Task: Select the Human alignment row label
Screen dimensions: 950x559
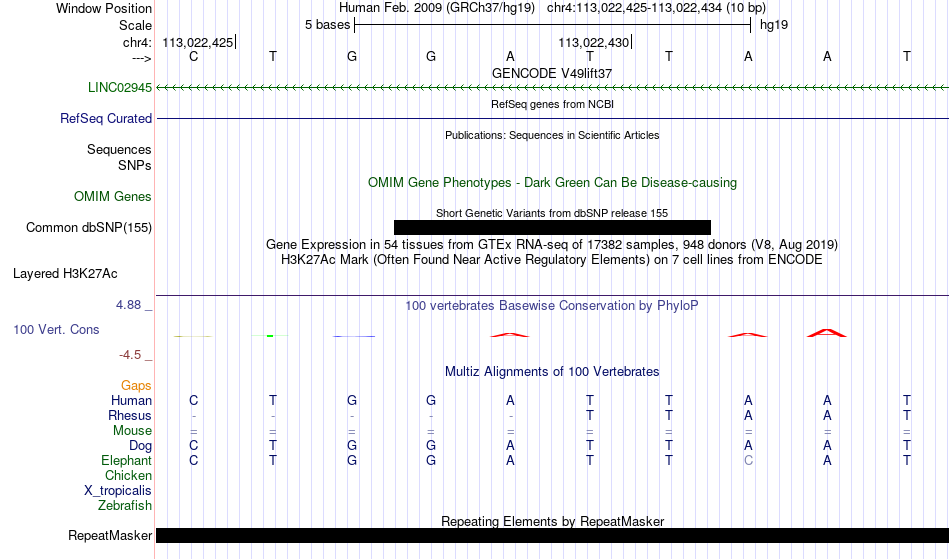Action: 131,400
